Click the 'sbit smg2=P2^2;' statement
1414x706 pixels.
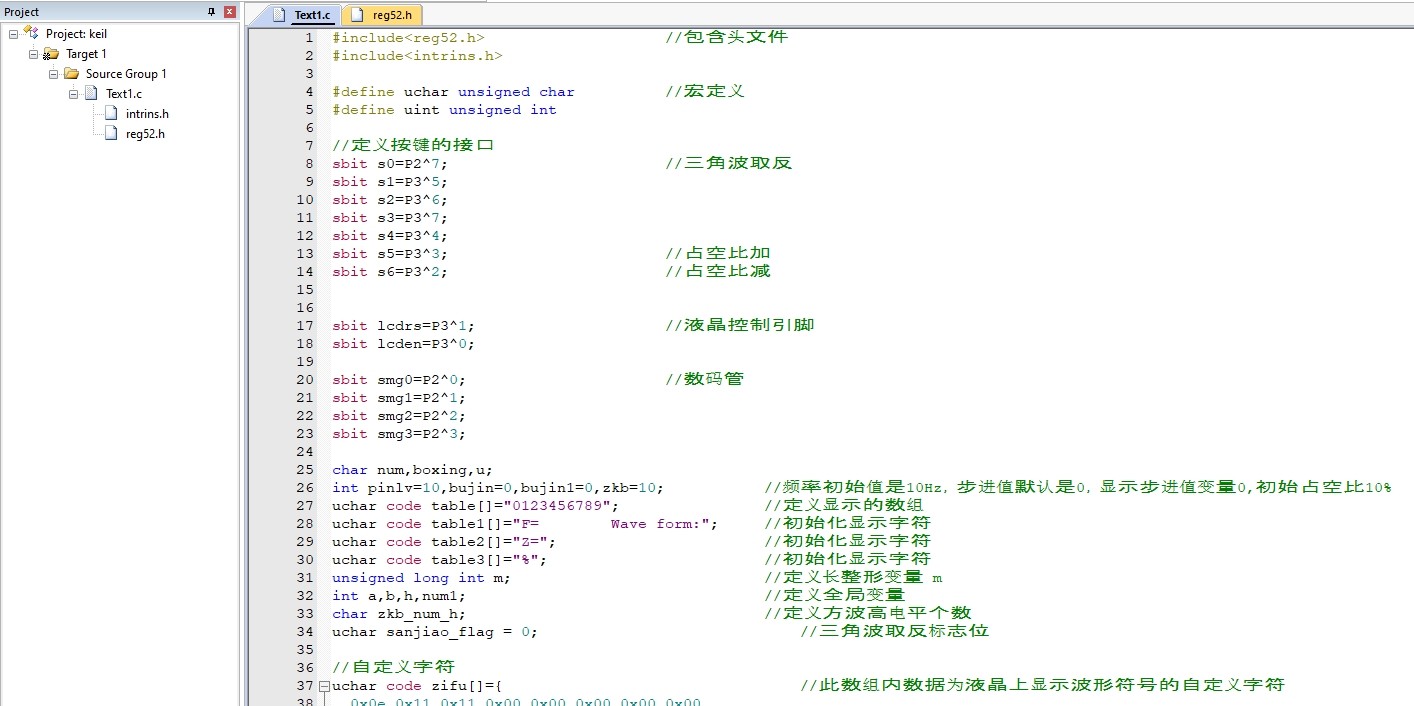(399, 416)
